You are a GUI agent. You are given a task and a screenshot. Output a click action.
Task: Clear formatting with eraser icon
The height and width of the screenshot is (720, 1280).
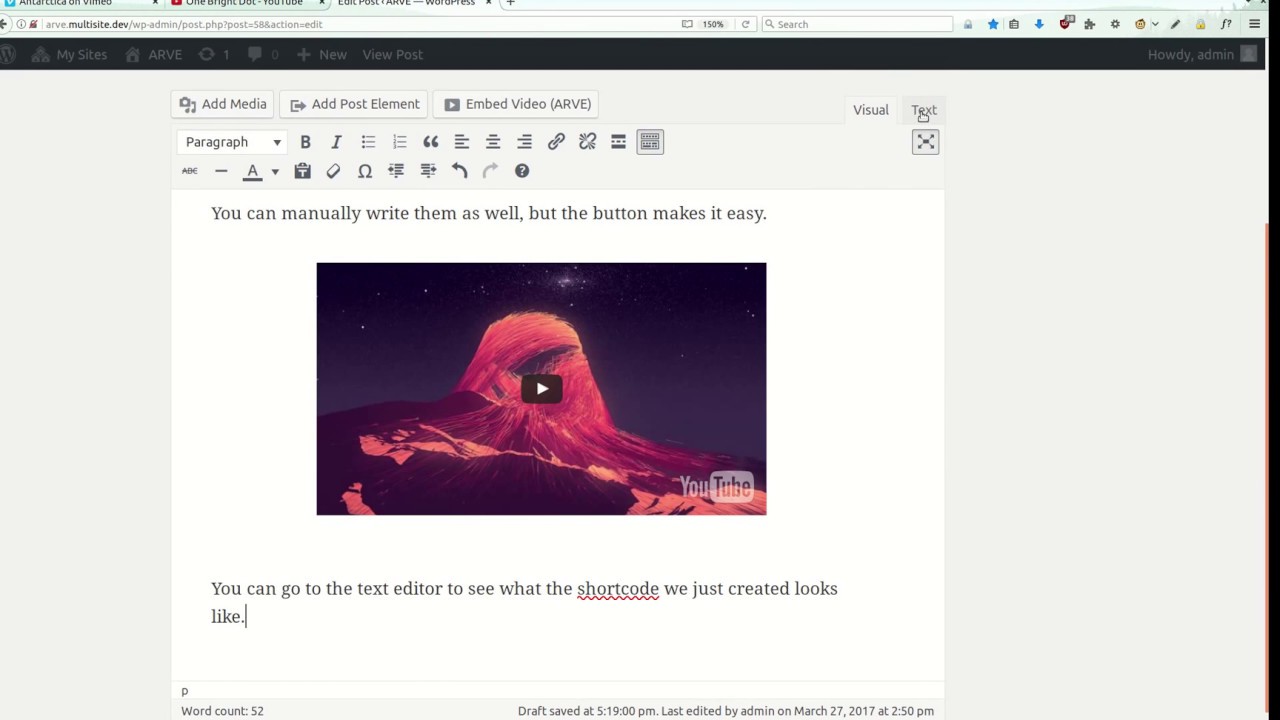coord(333,171)
